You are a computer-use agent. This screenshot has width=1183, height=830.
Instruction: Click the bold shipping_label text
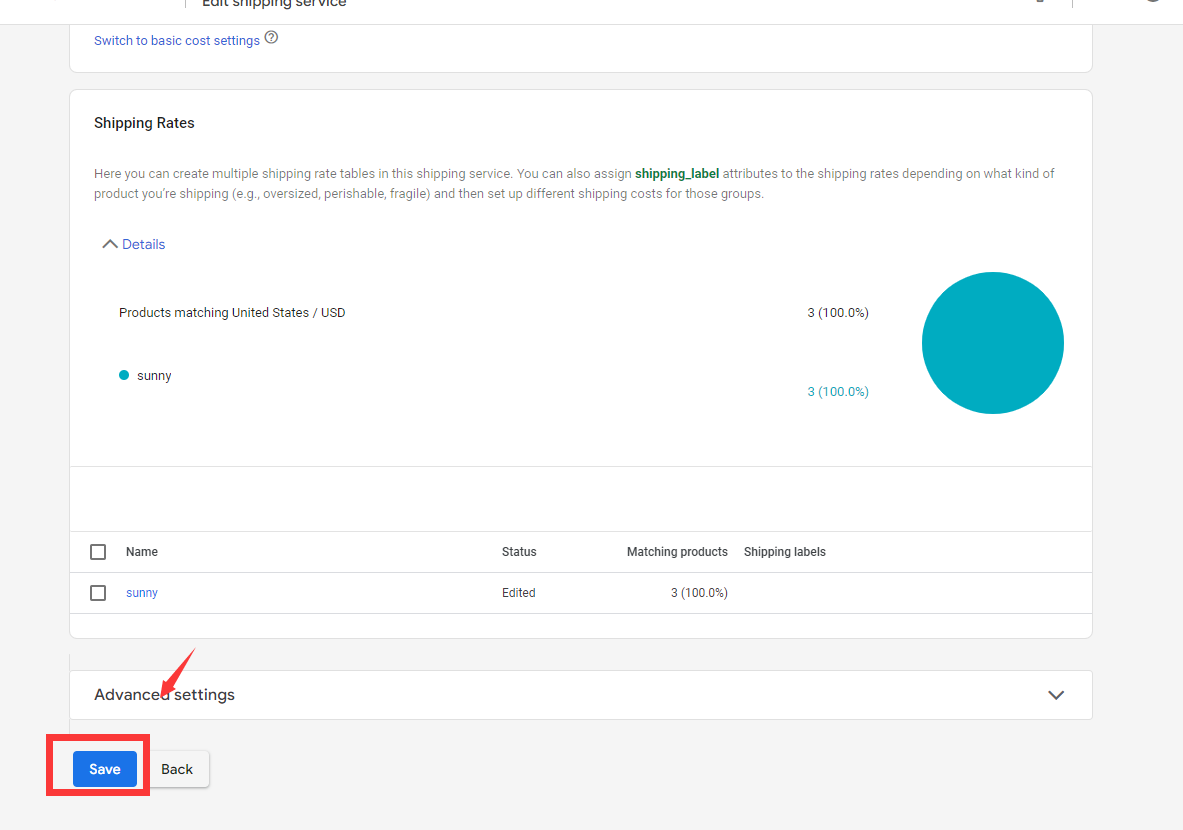(676, 173)
